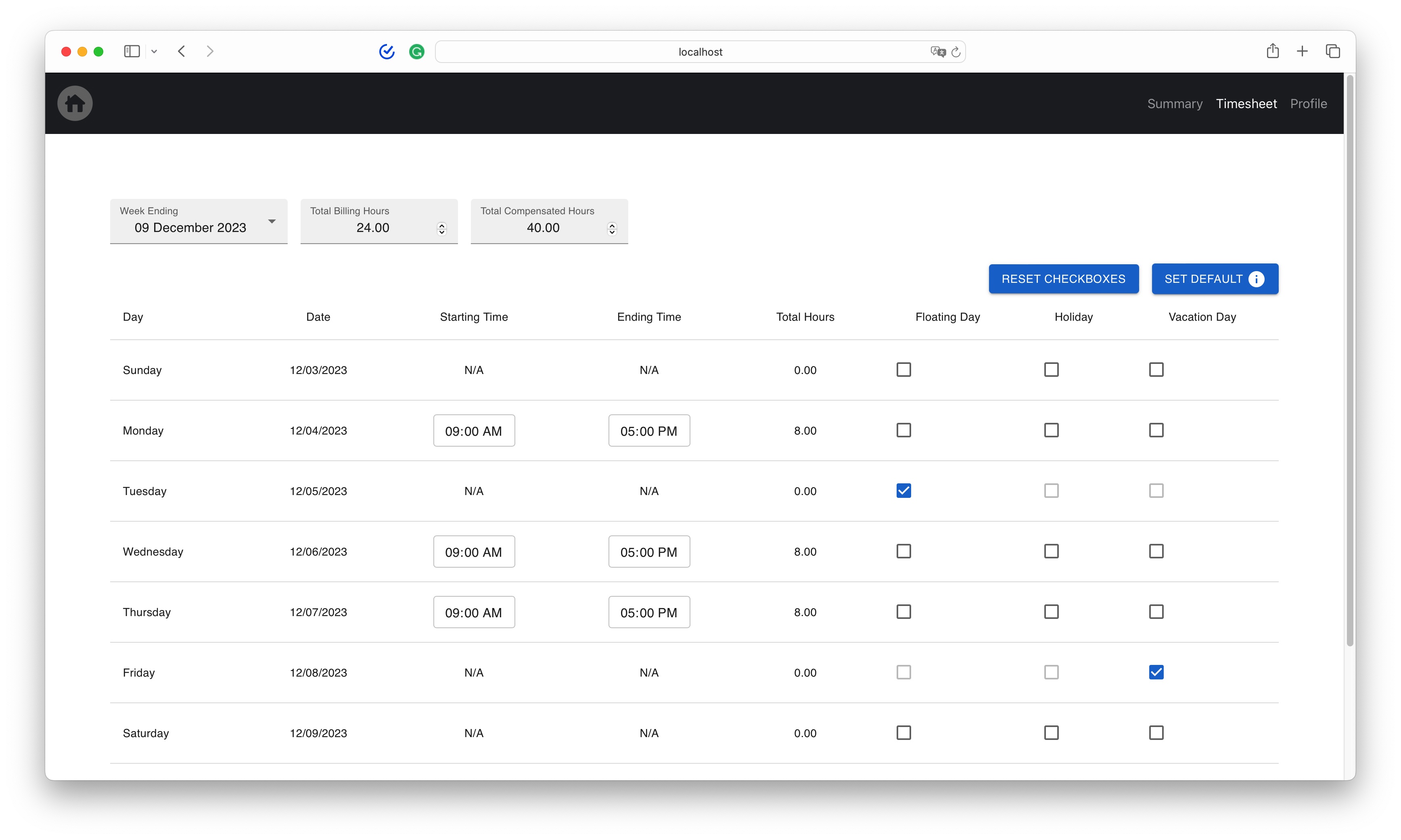Uncheck Tuesday's Floating Day checkbox
The height and width of the screenshot is (840, 1401).
(x=903, y=491)
